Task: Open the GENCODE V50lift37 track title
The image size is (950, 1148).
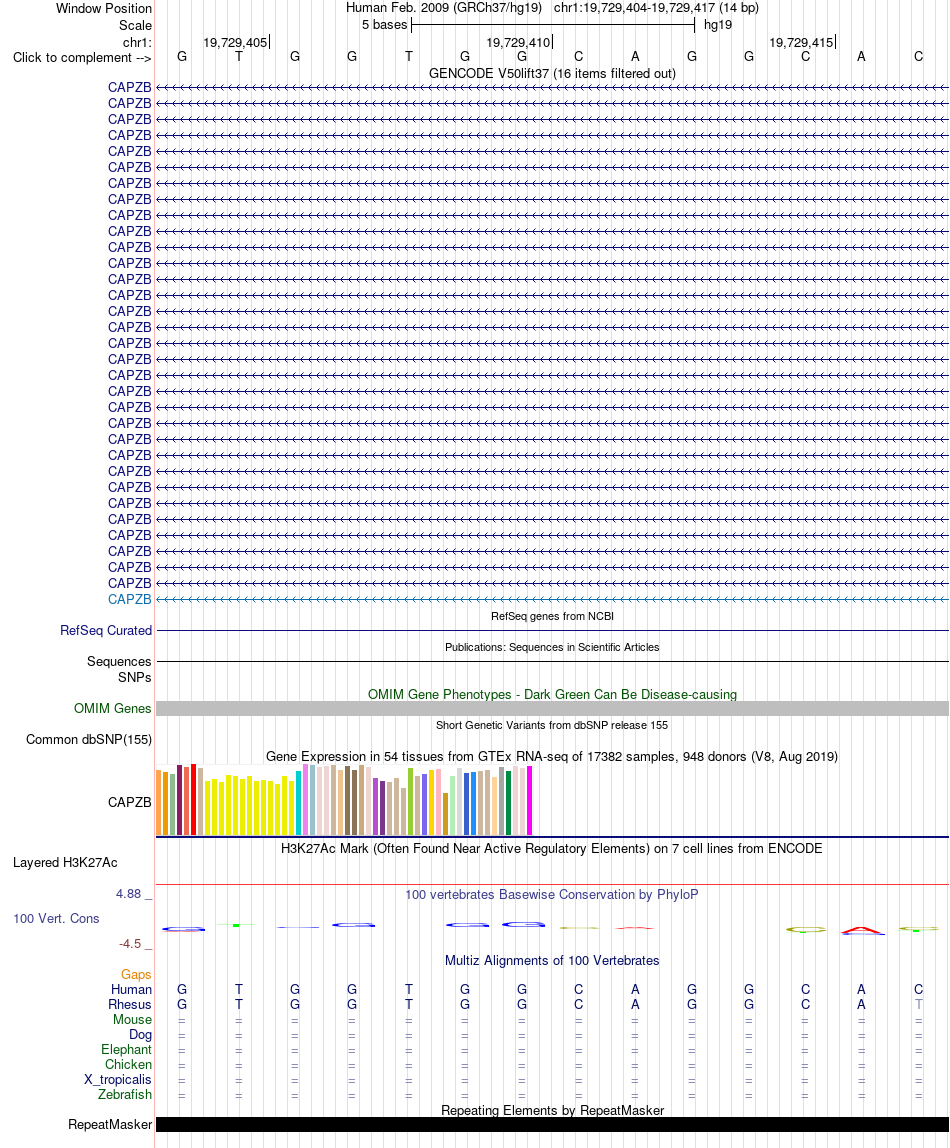Action: click(552, 73)
